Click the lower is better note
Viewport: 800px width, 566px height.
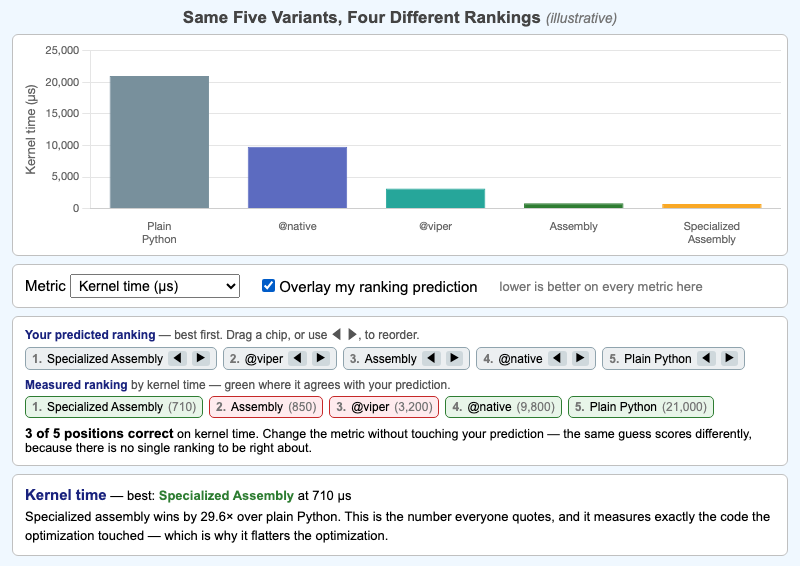[601, 287]
